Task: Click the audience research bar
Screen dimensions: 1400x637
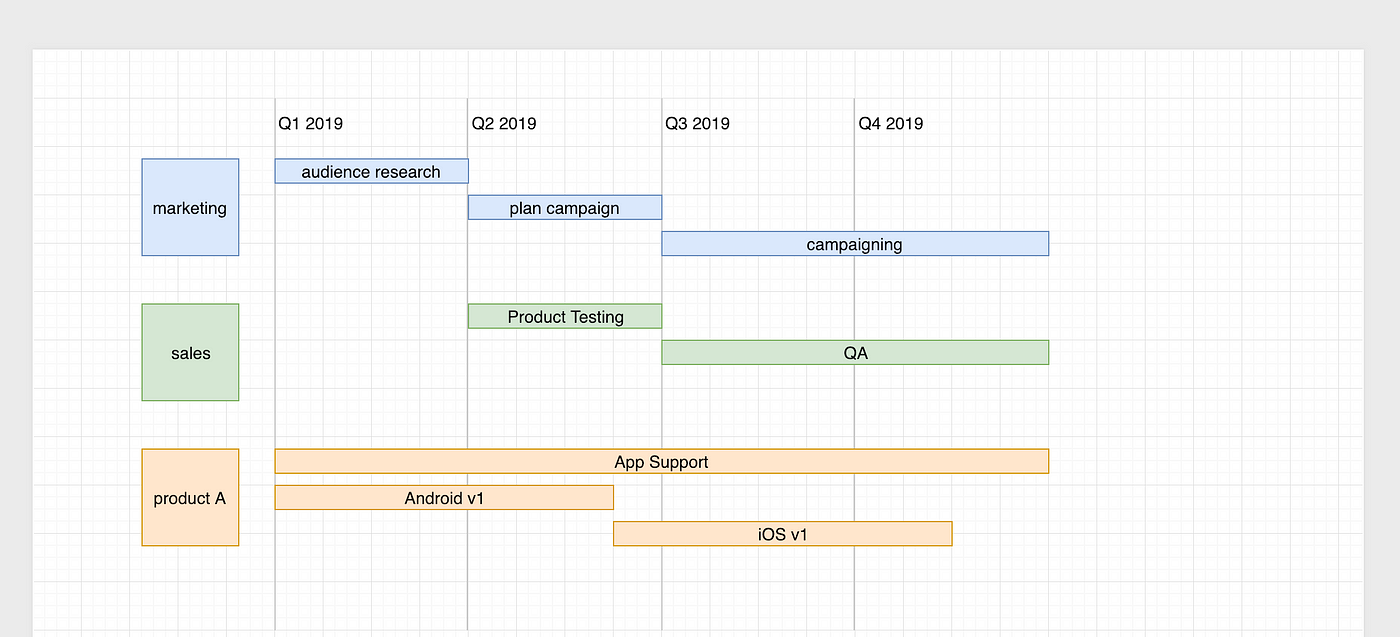Action: tap(371, 171)
